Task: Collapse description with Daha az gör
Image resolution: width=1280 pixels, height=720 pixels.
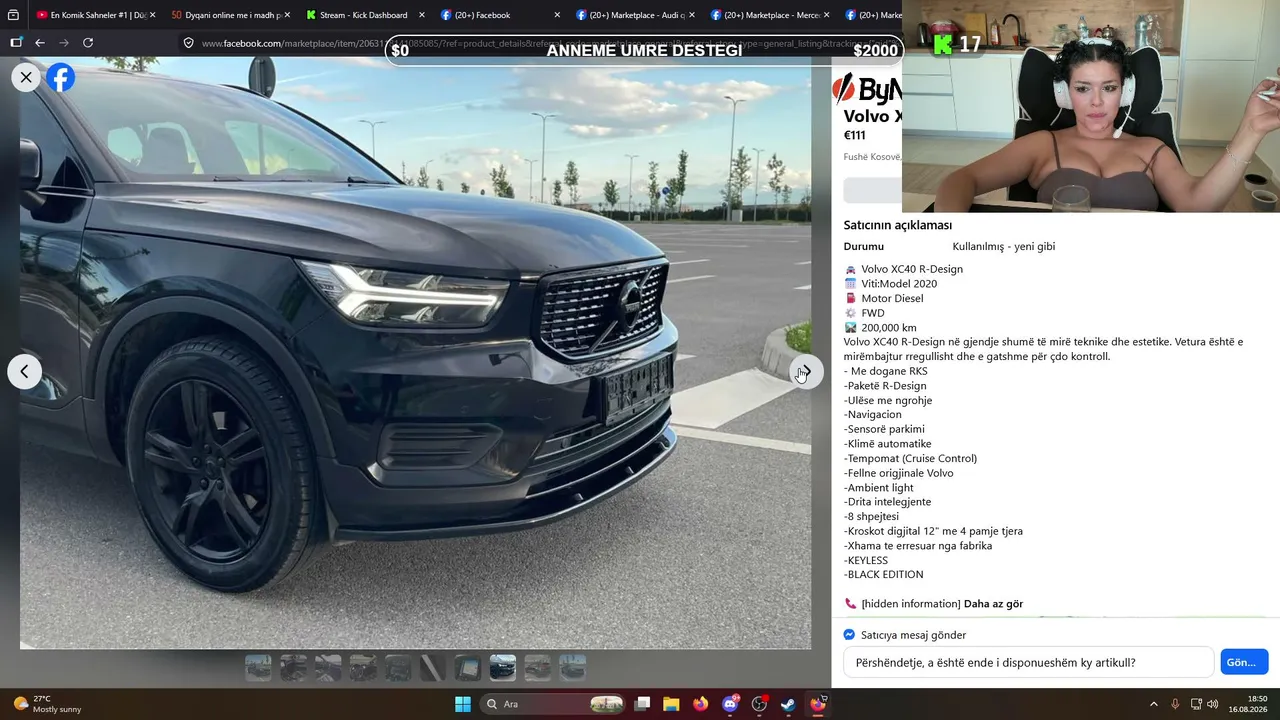Action: [x=993, y=604]
